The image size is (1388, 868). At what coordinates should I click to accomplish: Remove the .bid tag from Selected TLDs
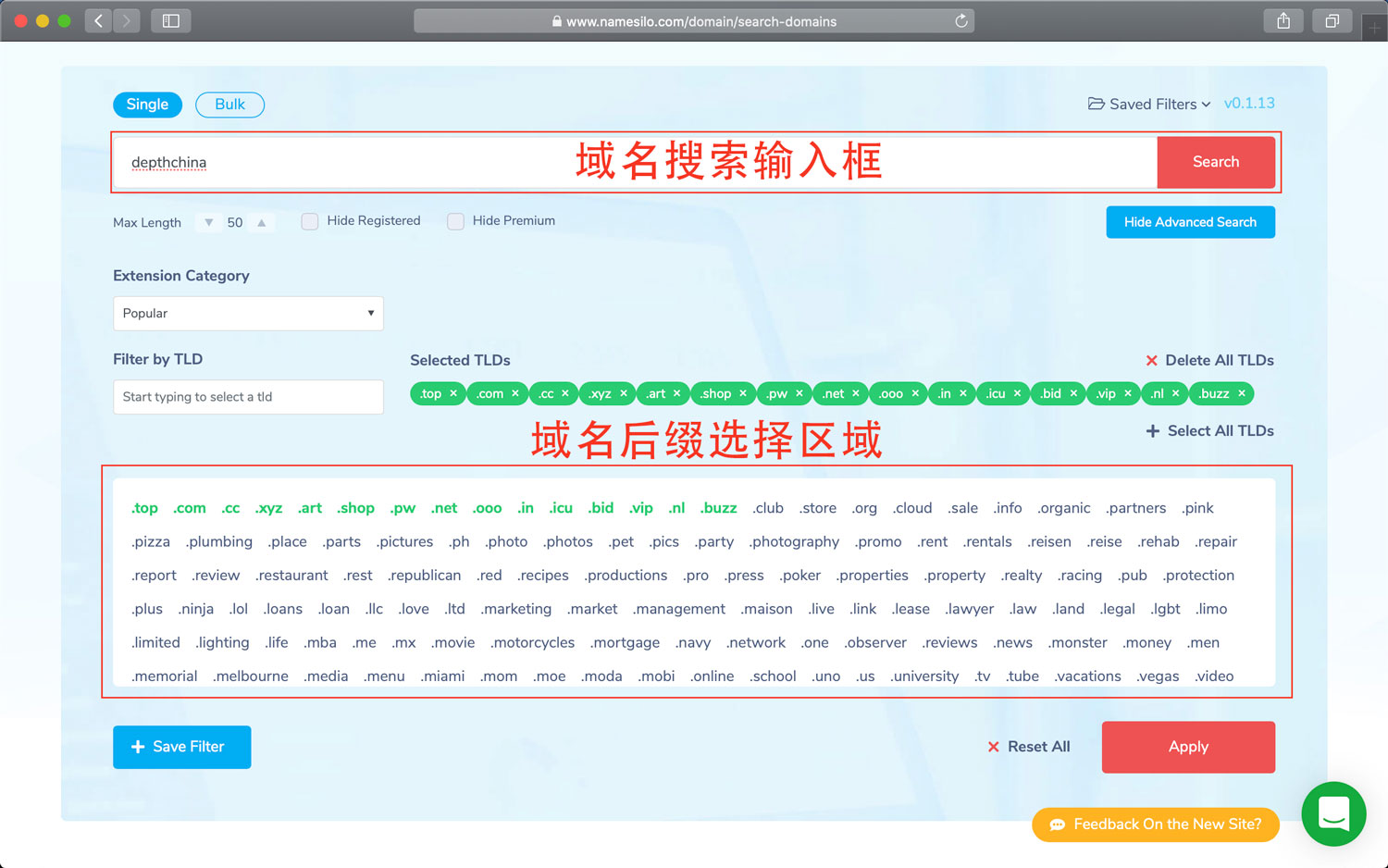(1073, 393)
